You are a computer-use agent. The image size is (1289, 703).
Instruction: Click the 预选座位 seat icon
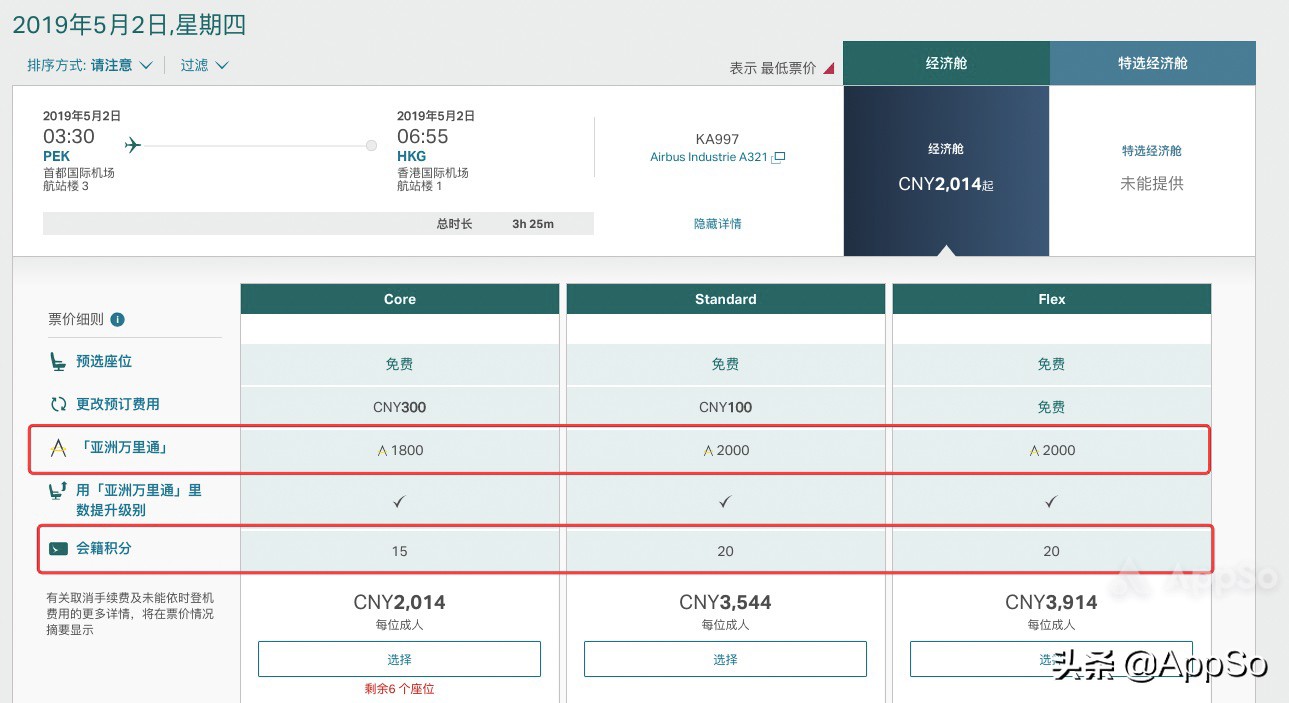[x=57, y=360]
